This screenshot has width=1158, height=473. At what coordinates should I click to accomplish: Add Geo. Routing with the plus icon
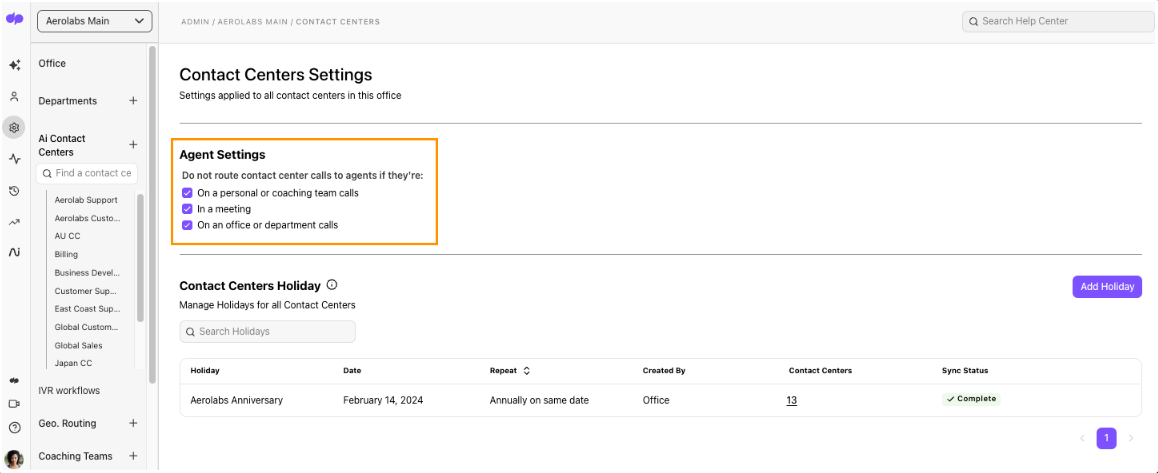133,423
